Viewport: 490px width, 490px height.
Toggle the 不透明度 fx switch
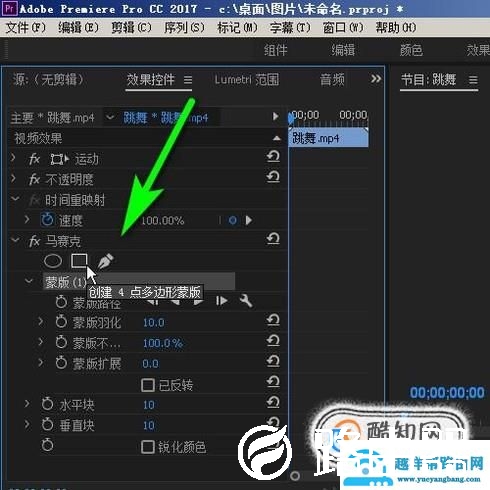tap(34, 180)
